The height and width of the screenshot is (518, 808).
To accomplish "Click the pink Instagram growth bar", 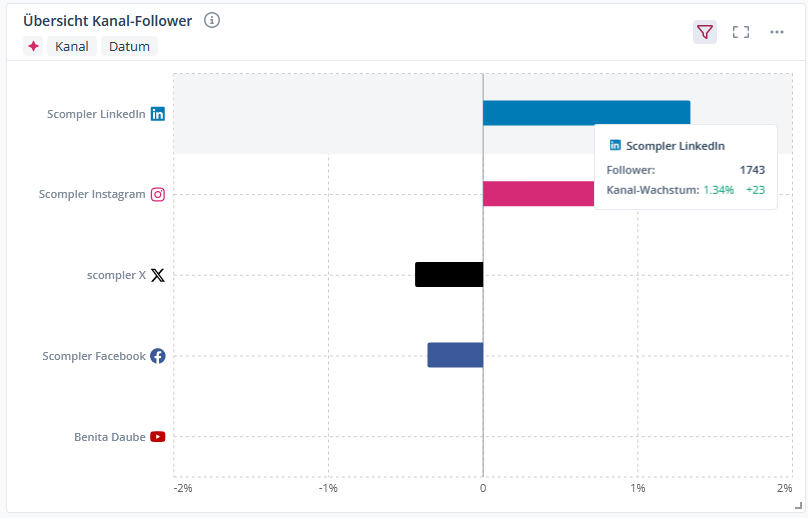I will tap(538, 194).
